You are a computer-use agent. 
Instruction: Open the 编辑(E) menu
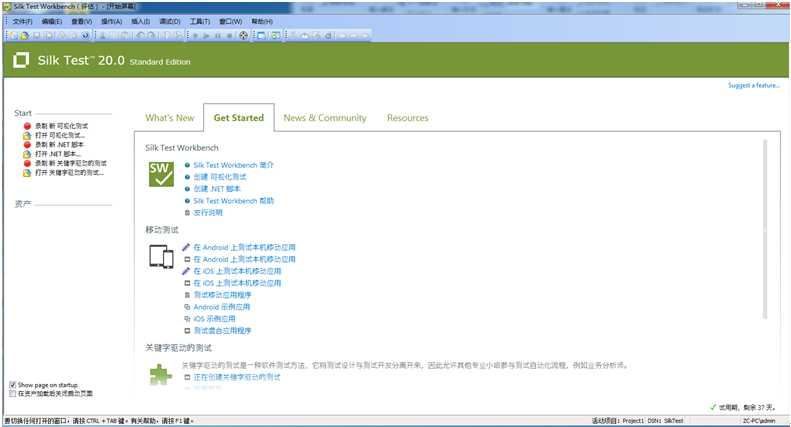click(x=51, y=22)
